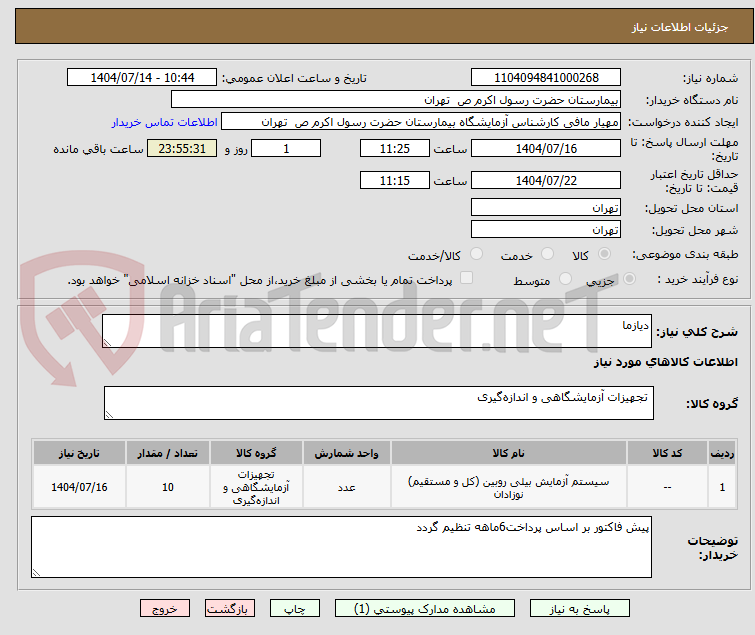Click the remaining time 23:55:31 field

tap(182, 148)
